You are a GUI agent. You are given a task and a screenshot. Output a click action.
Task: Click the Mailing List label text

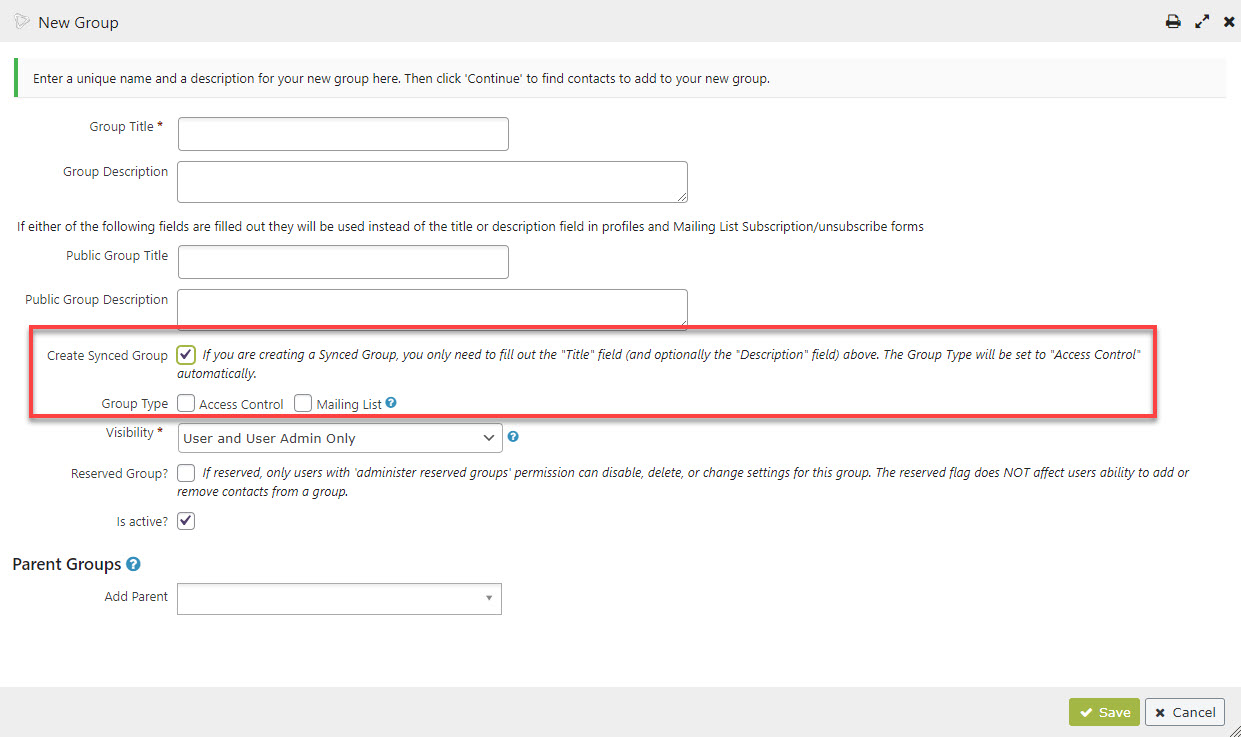point(349,405)
